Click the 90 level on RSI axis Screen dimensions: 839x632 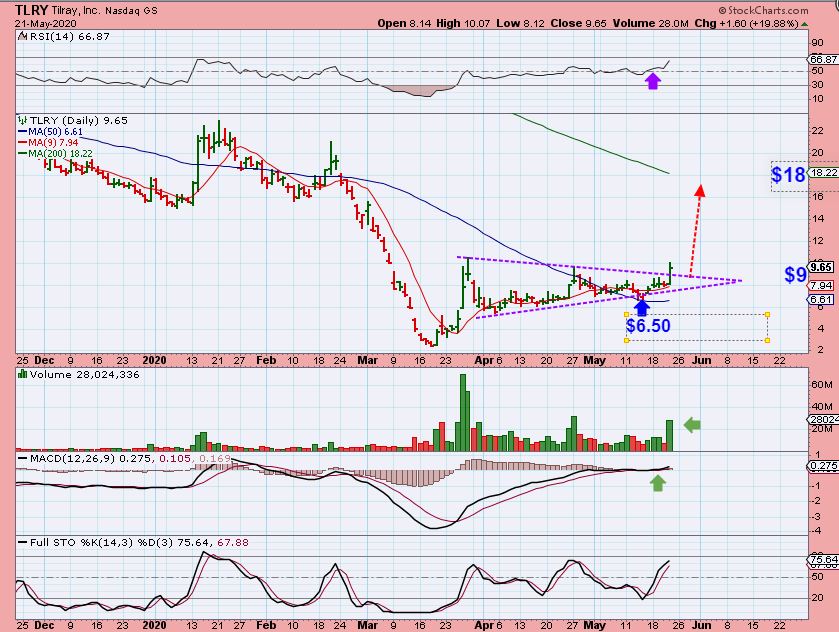(817, 43)
